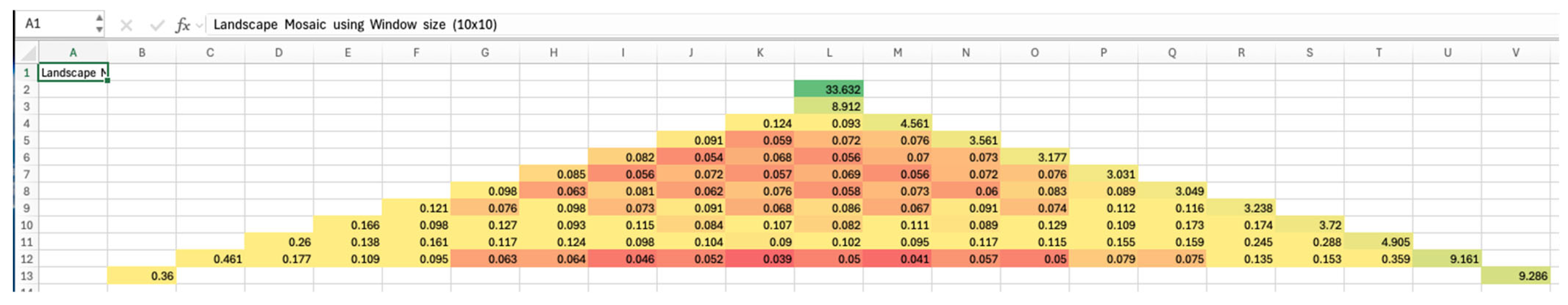1568x305 pixels.
Task: Select row 2 header
Action: tap(27, 90)
